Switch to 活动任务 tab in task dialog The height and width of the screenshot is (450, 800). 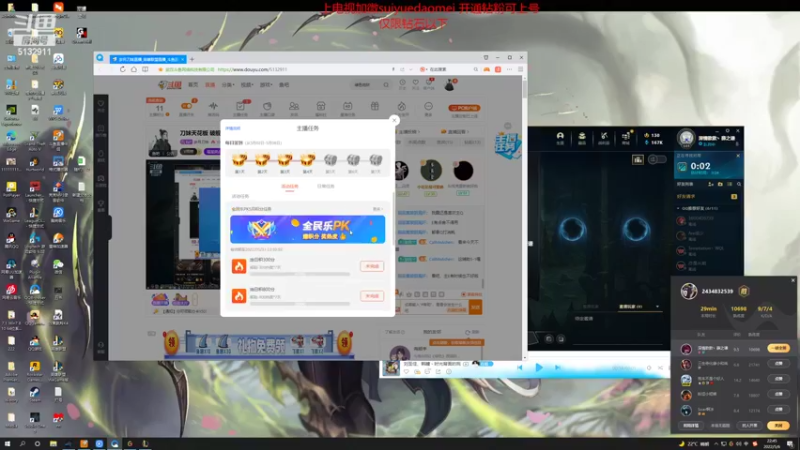pos(290,186)
